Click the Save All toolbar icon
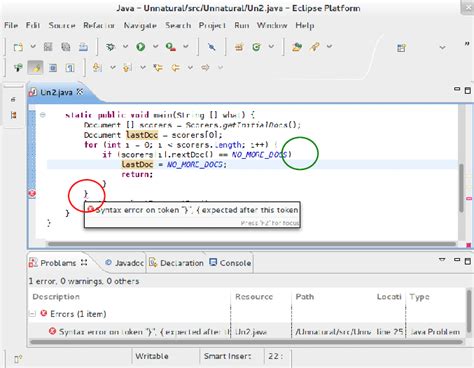 66,47
